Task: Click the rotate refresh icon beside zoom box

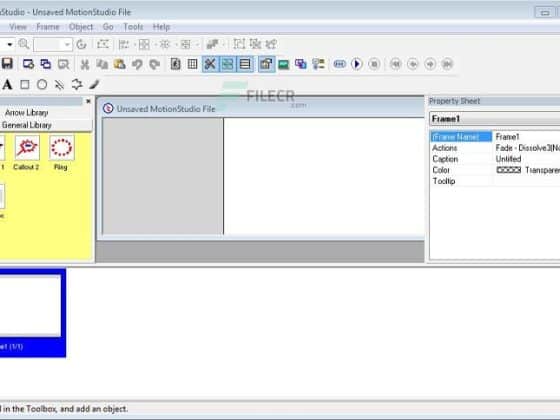Action: [x=82, y=44]
